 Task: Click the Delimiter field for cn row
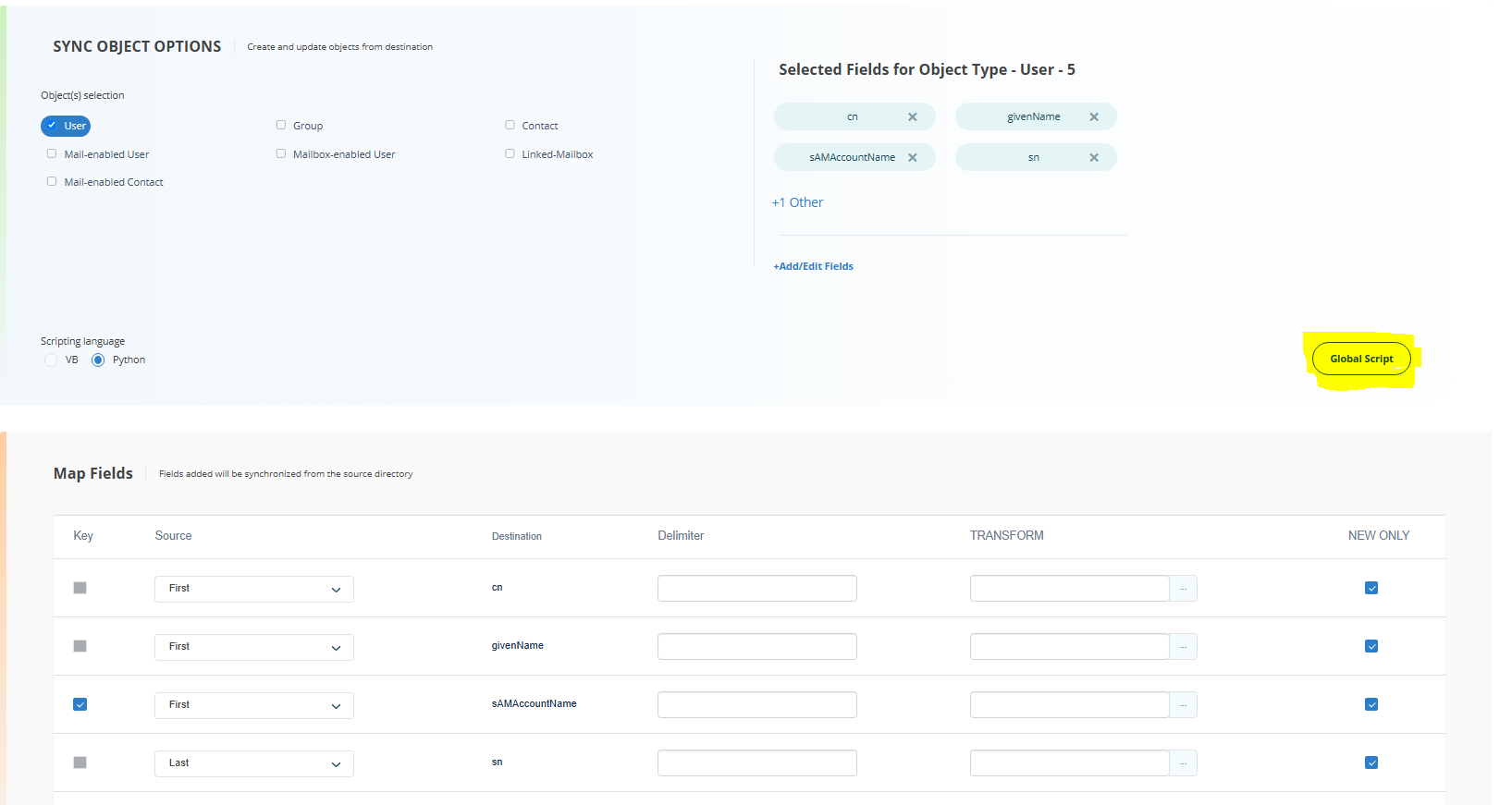756,589
